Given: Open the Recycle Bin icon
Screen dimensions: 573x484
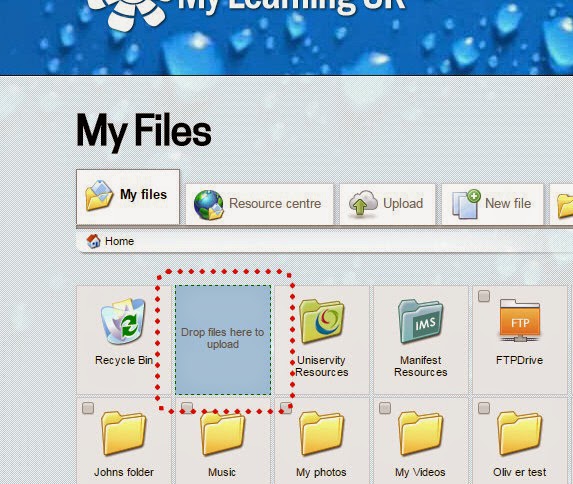Looking at the screenshot, I should [x=123, y=322].
